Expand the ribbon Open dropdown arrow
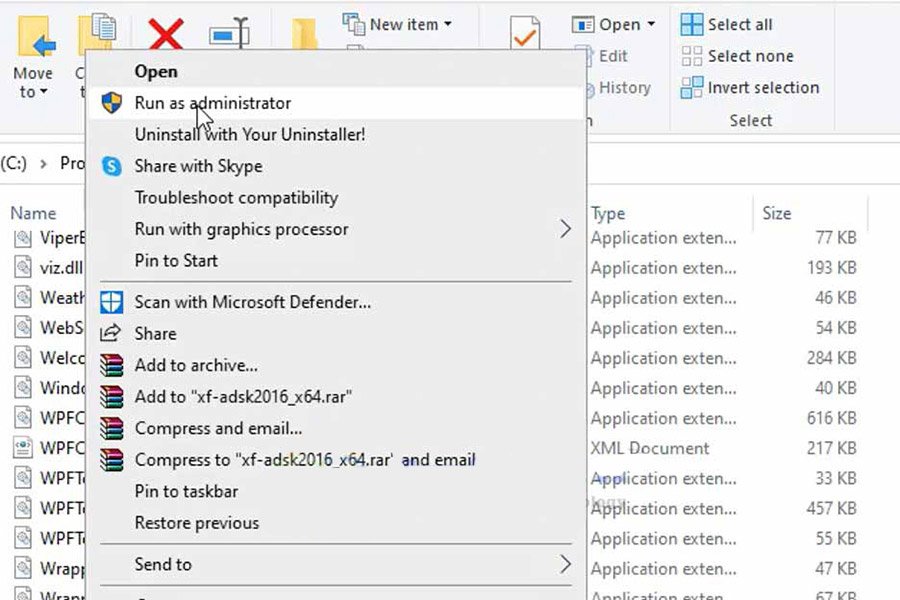The height and width of the screenshot is (600, 900). 651,24
